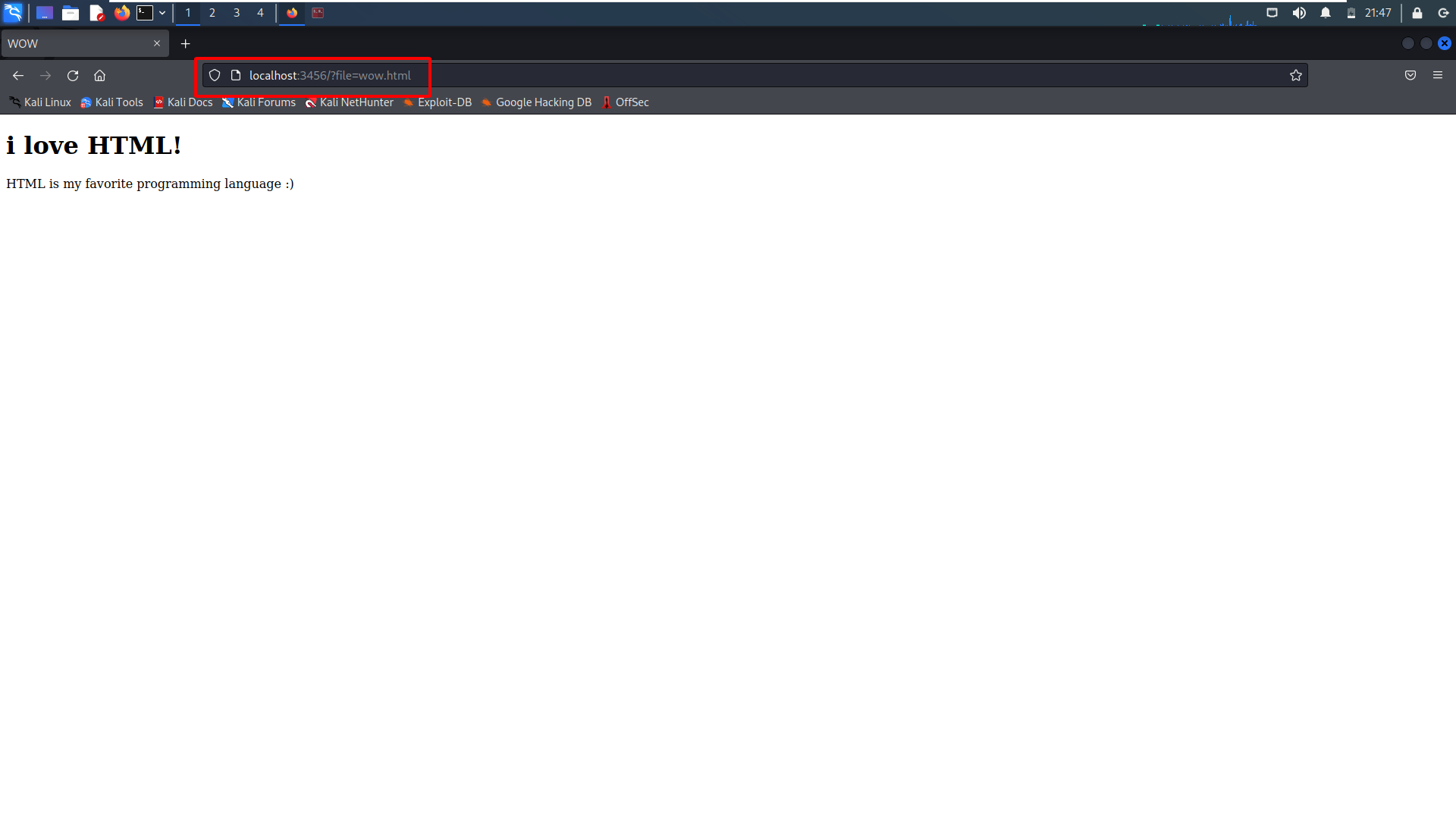Adjust volume via the speaker icon

point(1299,12)
